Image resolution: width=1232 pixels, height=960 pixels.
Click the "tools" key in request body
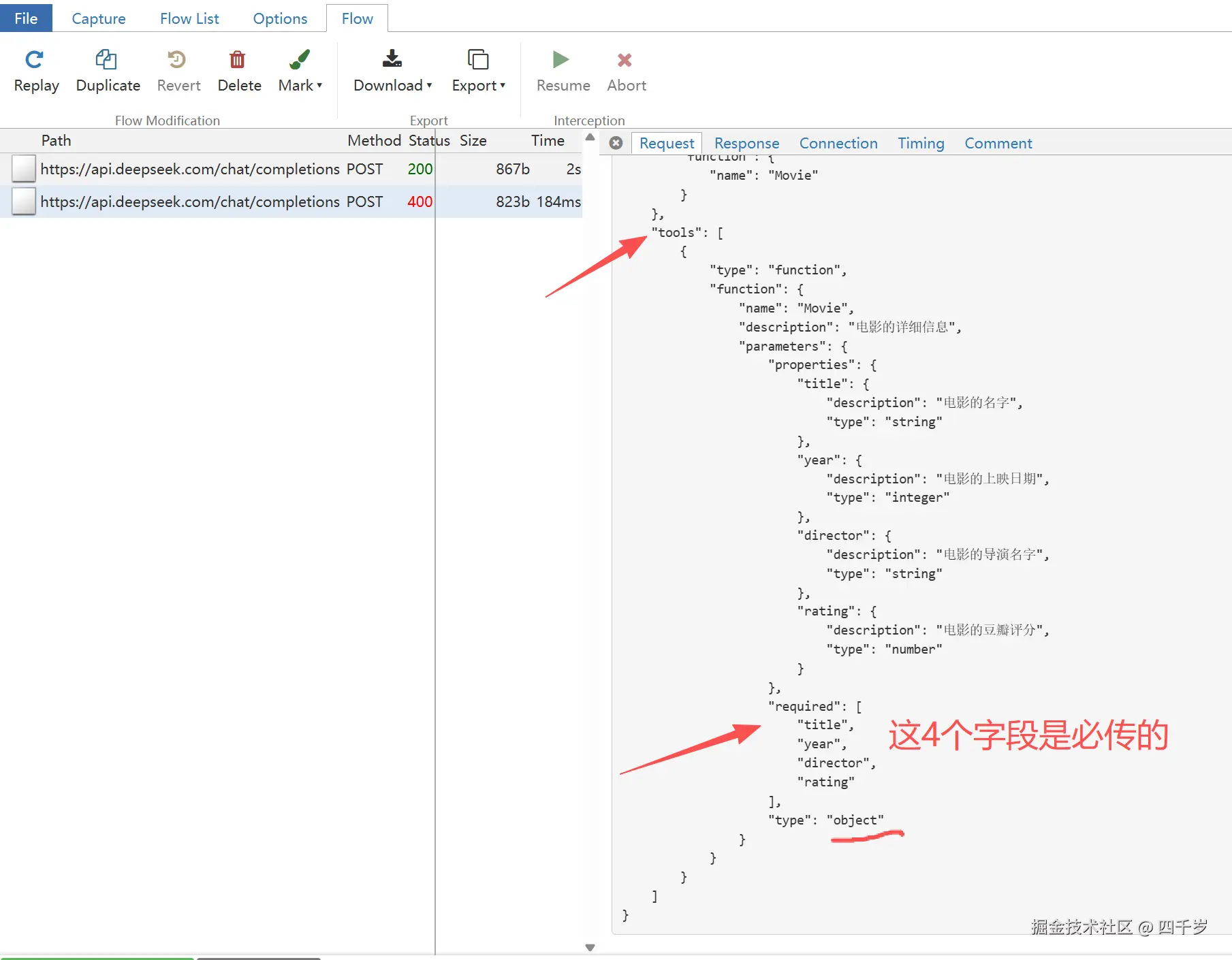[679, 233]
